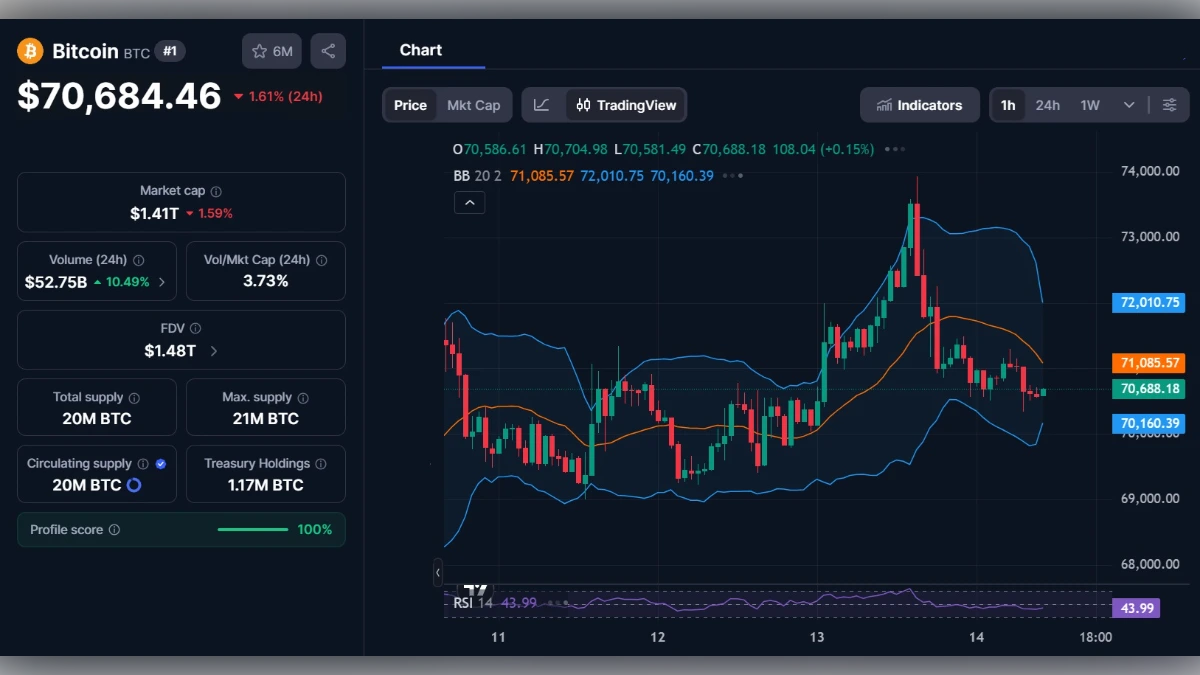Click the star watchlist icon showing 6M

point(271,50)
